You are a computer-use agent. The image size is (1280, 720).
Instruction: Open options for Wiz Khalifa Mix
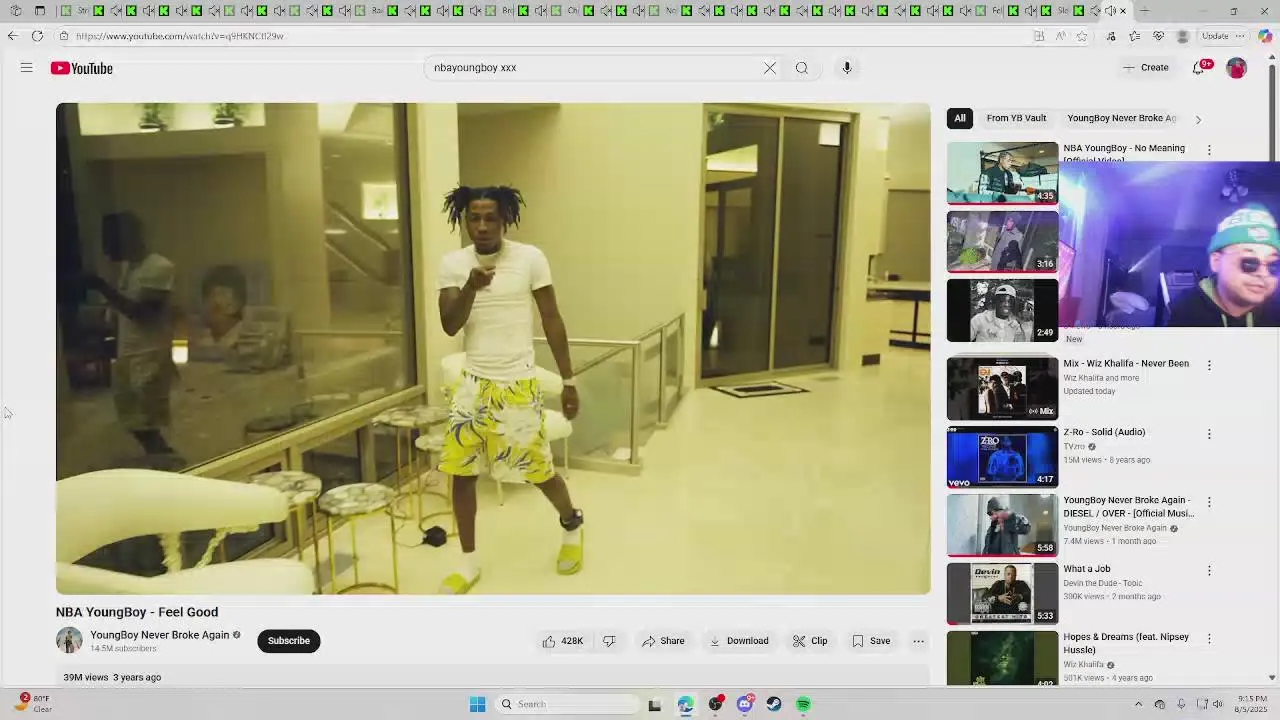[x=1209, y=366]
